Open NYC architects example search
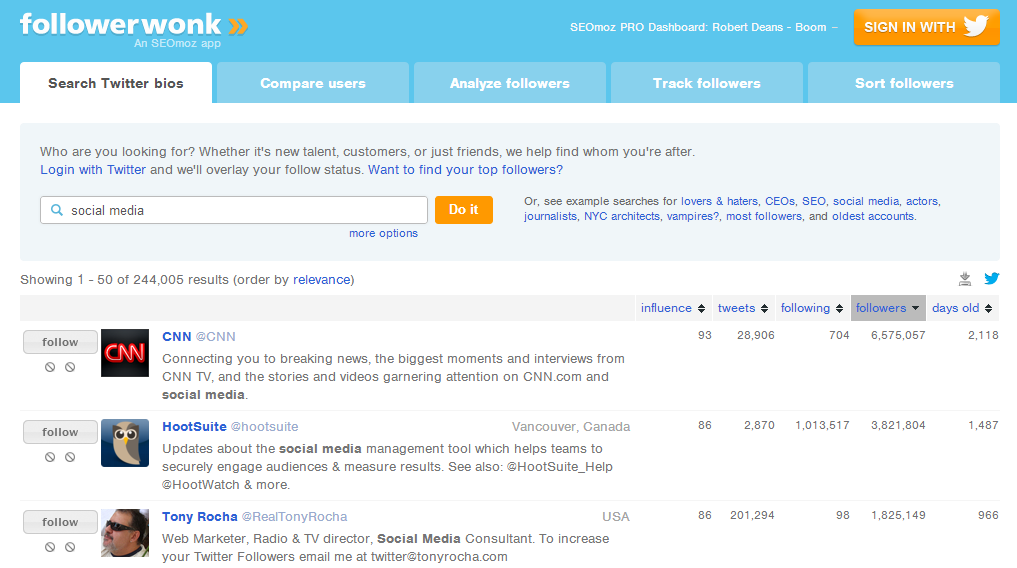 click(x=621, y=217)
